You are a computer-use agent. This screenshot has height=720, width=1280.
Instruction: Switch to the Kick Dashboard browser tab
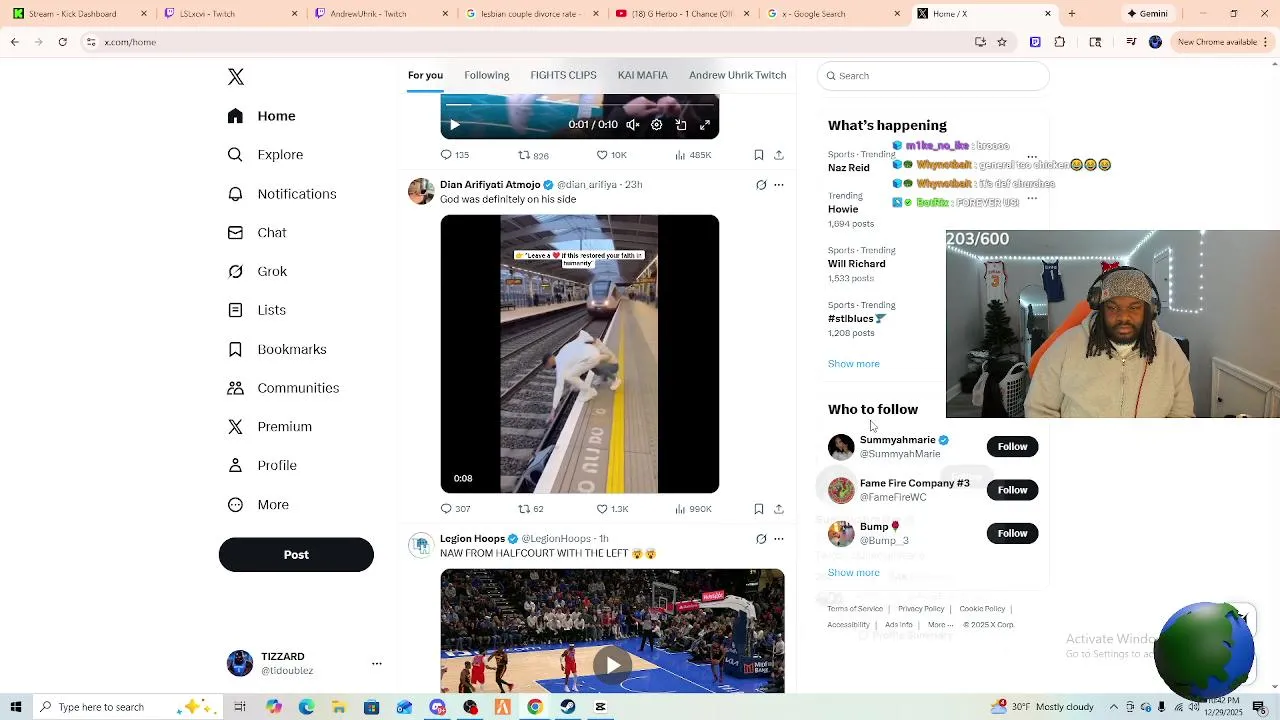pos(75,14)
